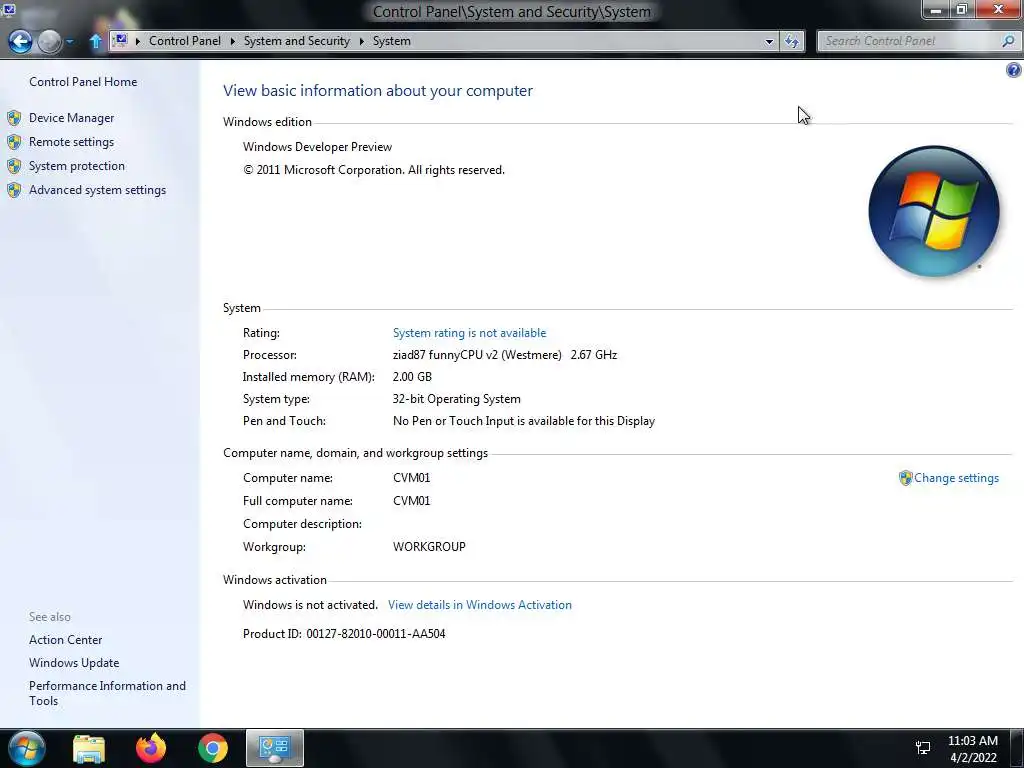Screen dimensions: 1024x768
Task: Click the CVM01 value beside Full computer name
Action: pyautogui.click(x=411, y=501)
